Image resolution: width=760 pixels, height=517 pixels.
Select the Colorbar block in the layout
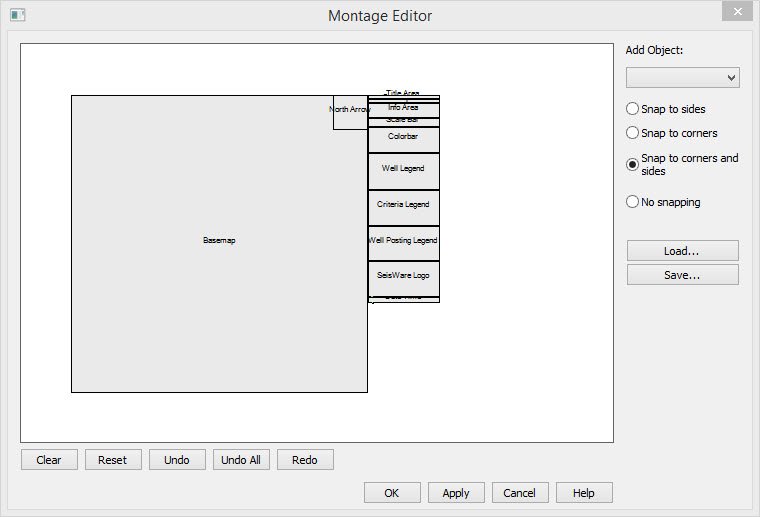pyautogui.click(x=403, y=138)
